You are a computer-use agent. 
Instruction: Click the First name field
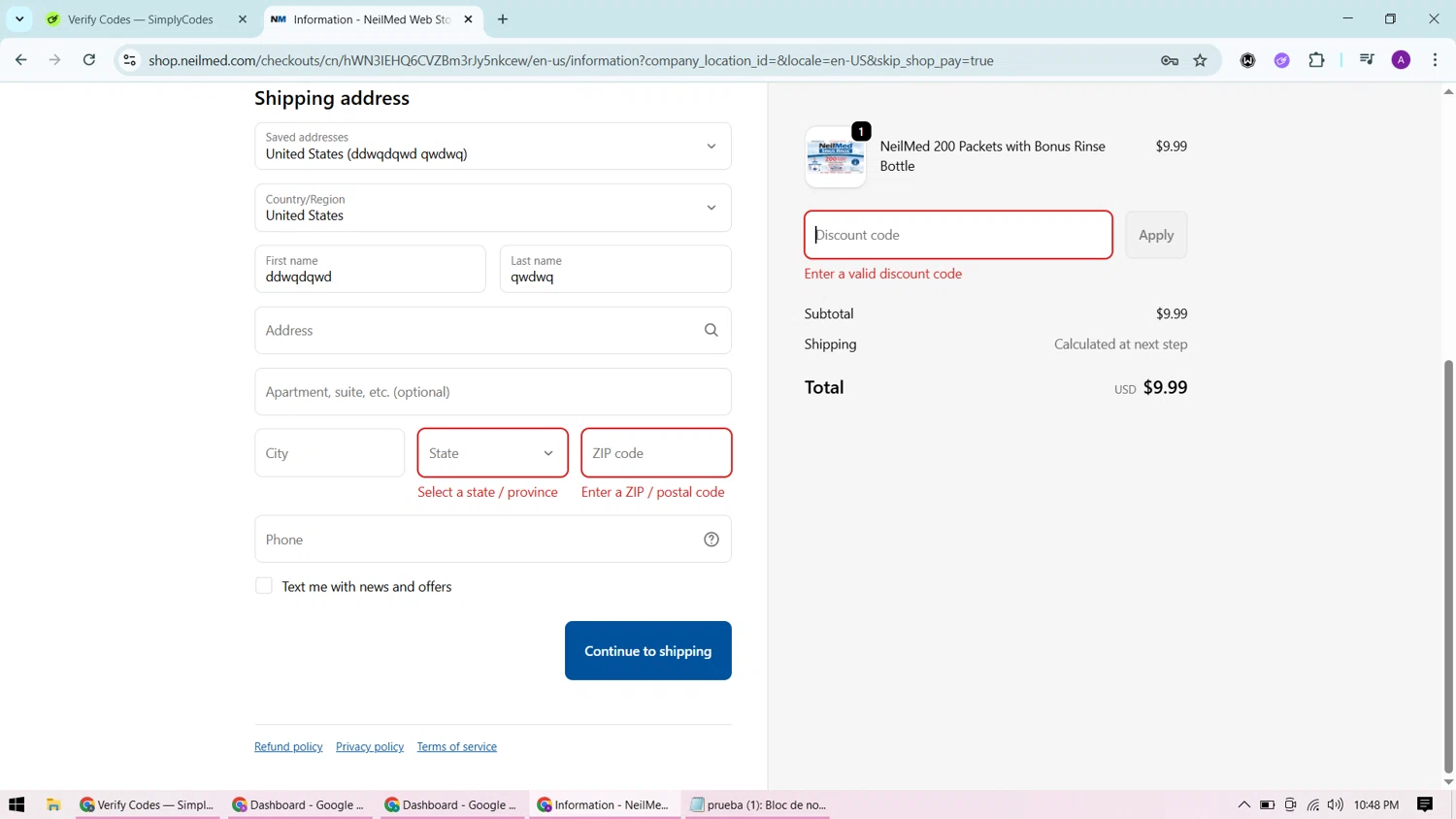[370, 269]
